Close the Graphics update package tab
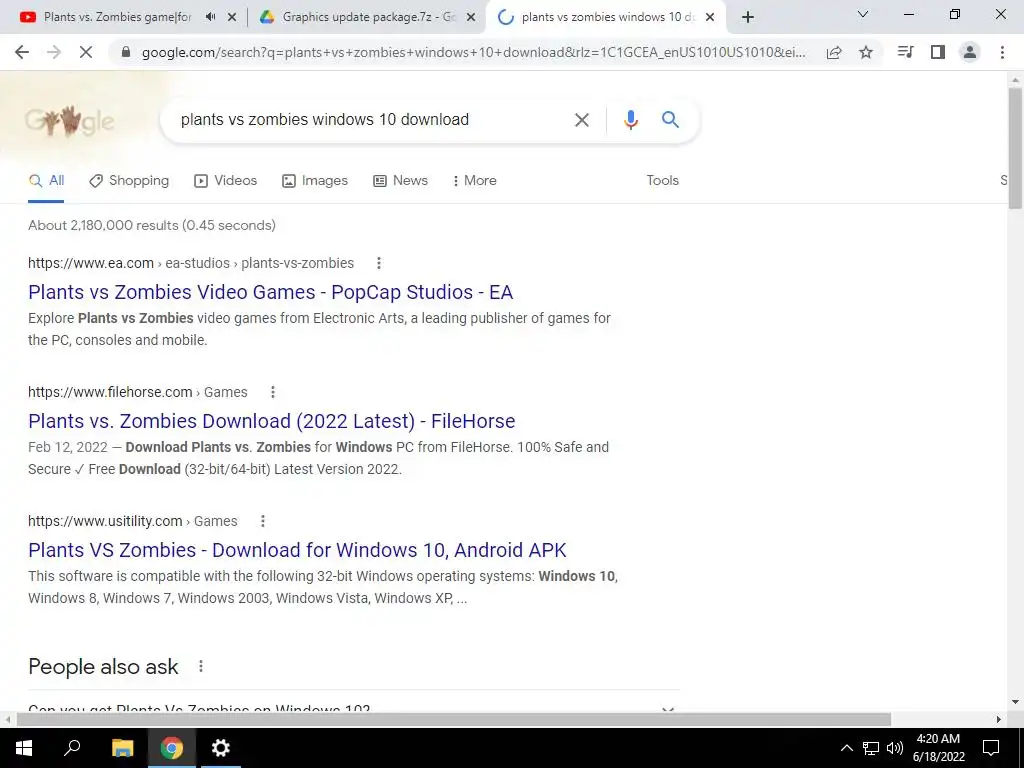 471,18
